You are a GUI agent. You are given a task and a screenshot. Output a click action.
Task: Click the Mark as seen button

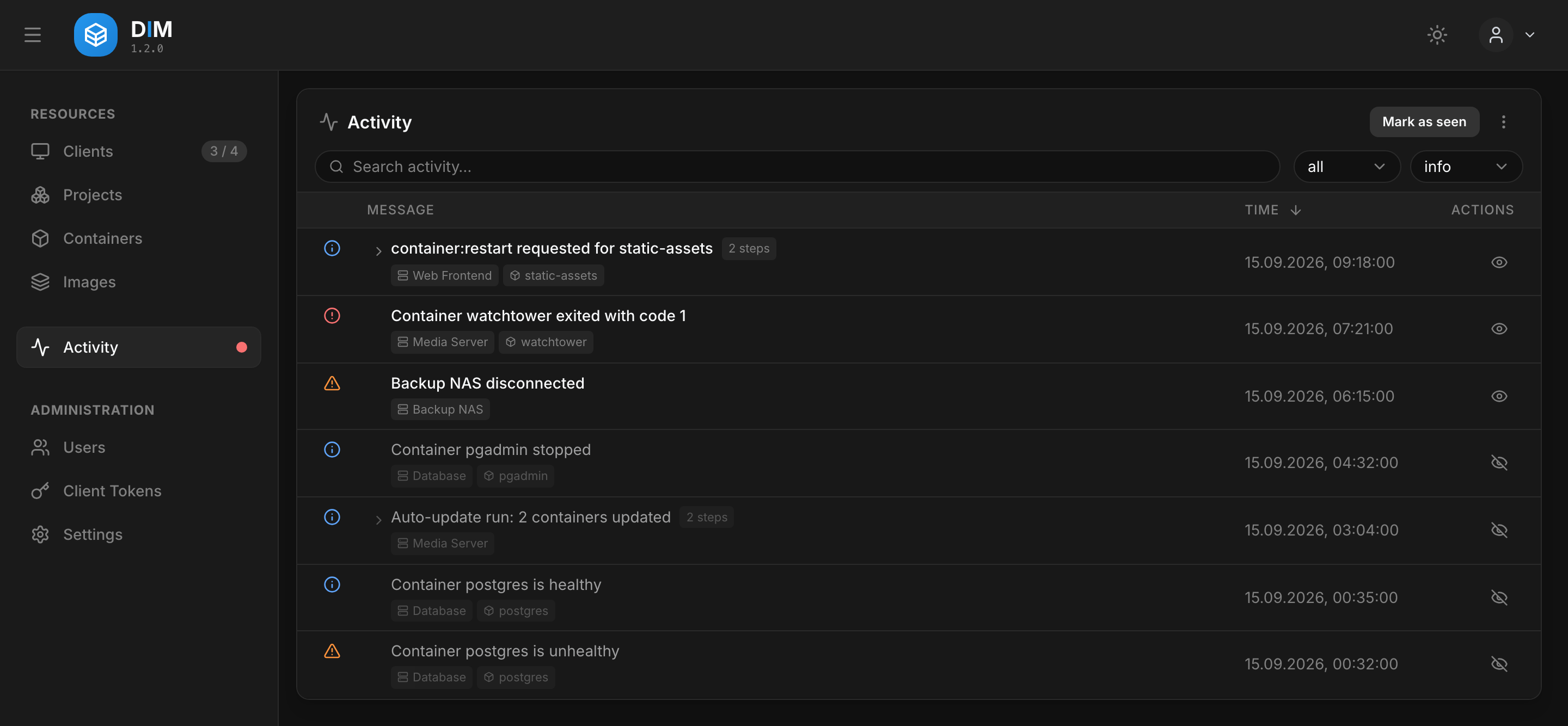click(1424, 122)
